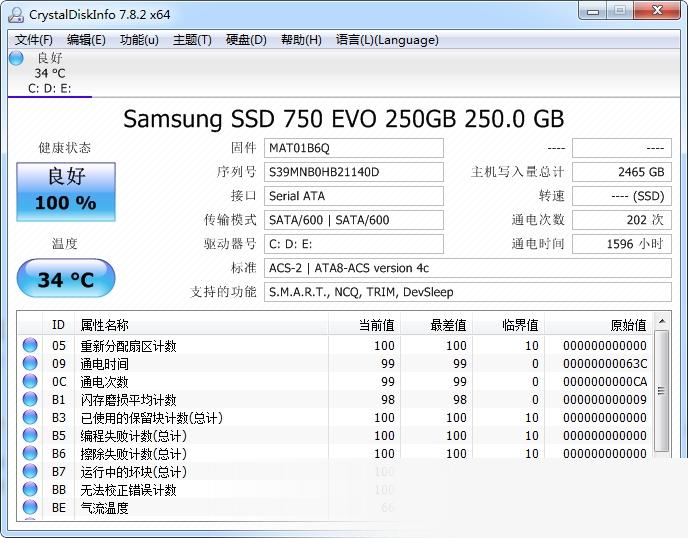Click the ID column header
Image resolution: width=688 pixels, height=538 pixels.
click(58, 325)
